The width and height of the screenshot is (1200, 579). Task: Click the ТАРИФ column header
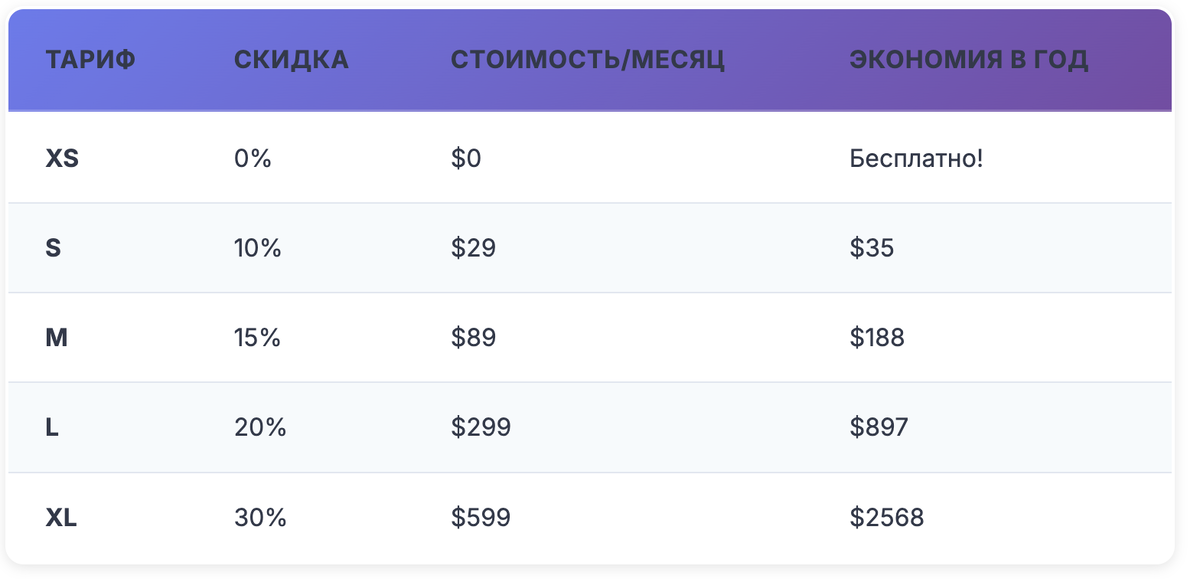pos(90,60)
